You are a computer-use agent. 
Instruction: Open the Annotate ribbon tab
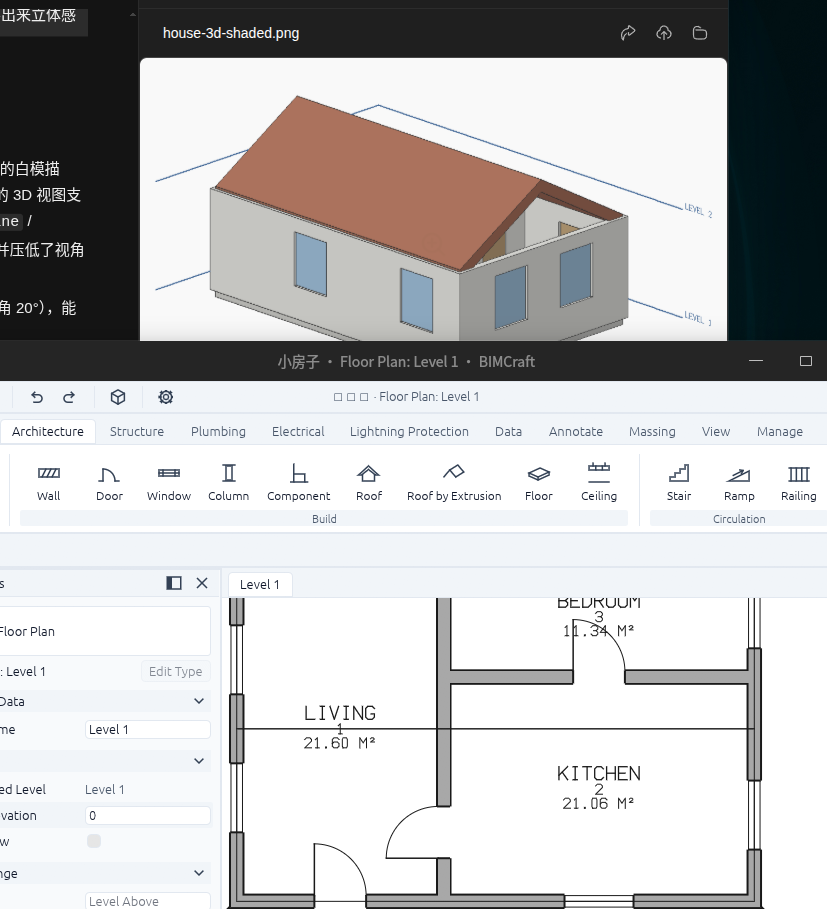coord(575,432)
